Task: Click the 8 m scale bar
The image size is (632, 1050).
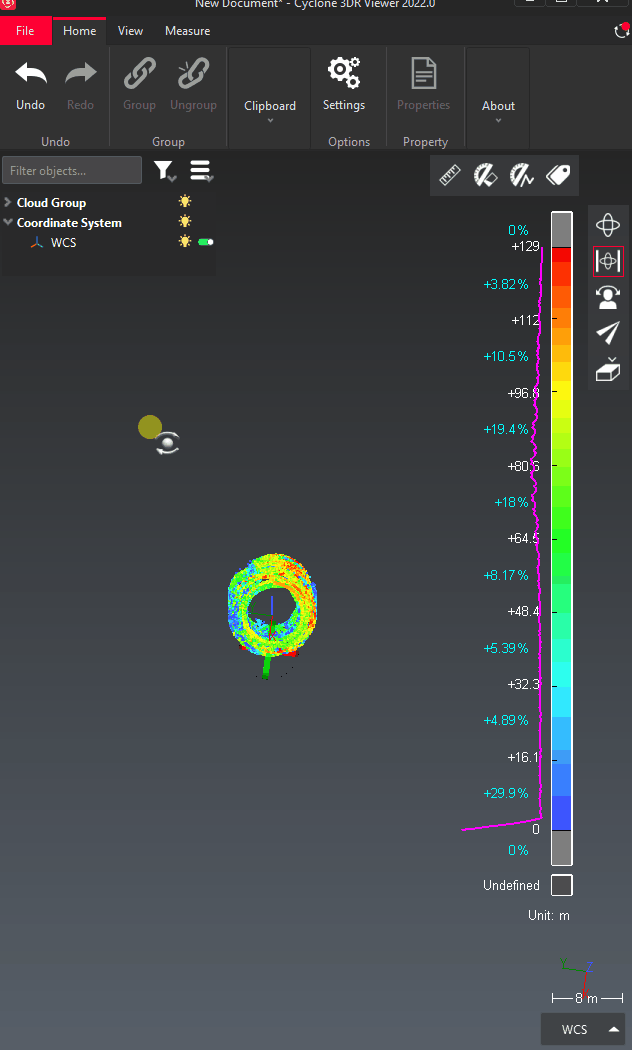Action: pyautogui.click(x=587, y=998)
